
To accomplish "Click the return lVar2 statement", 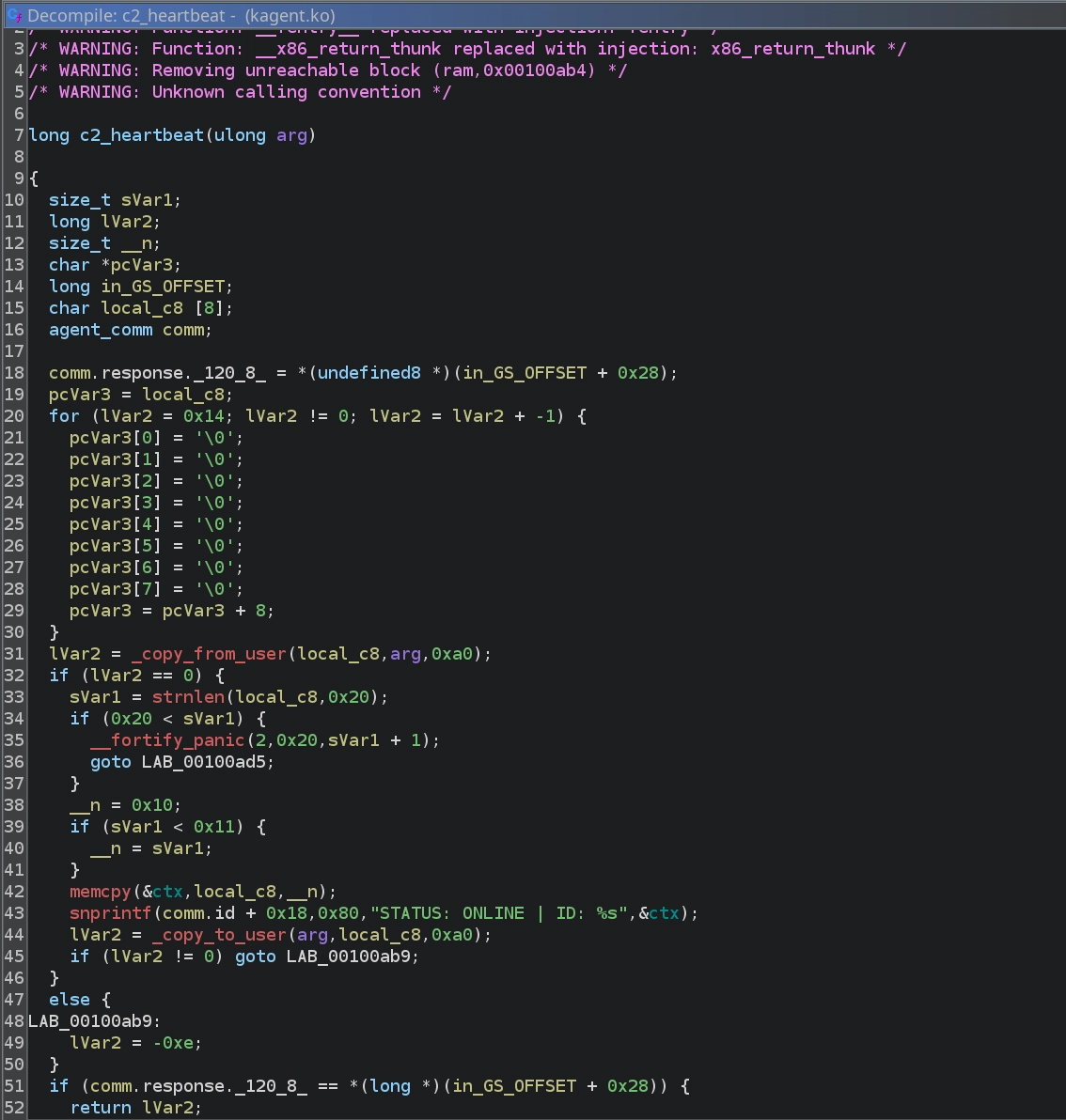I will tap(135, 1108).
